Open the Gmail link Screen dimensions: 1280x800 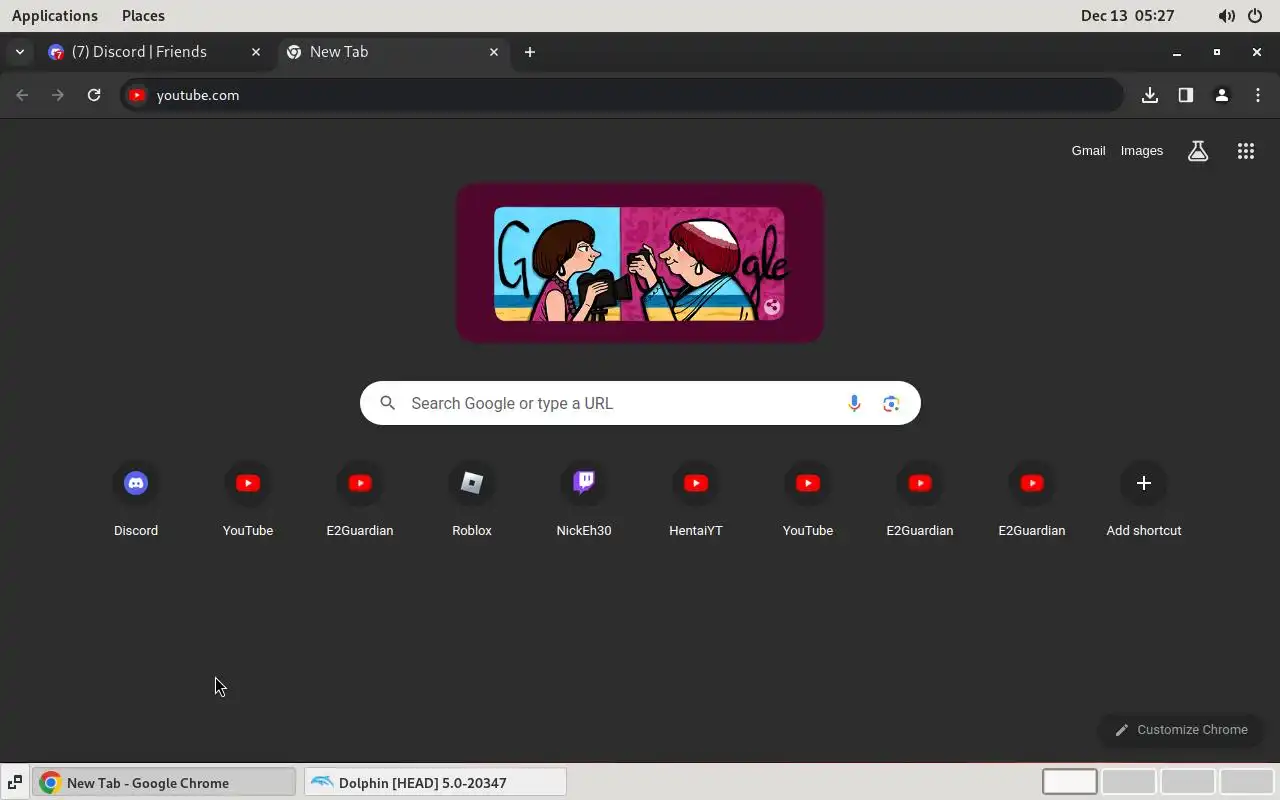pyautogui.click(x=1088, y=151)
